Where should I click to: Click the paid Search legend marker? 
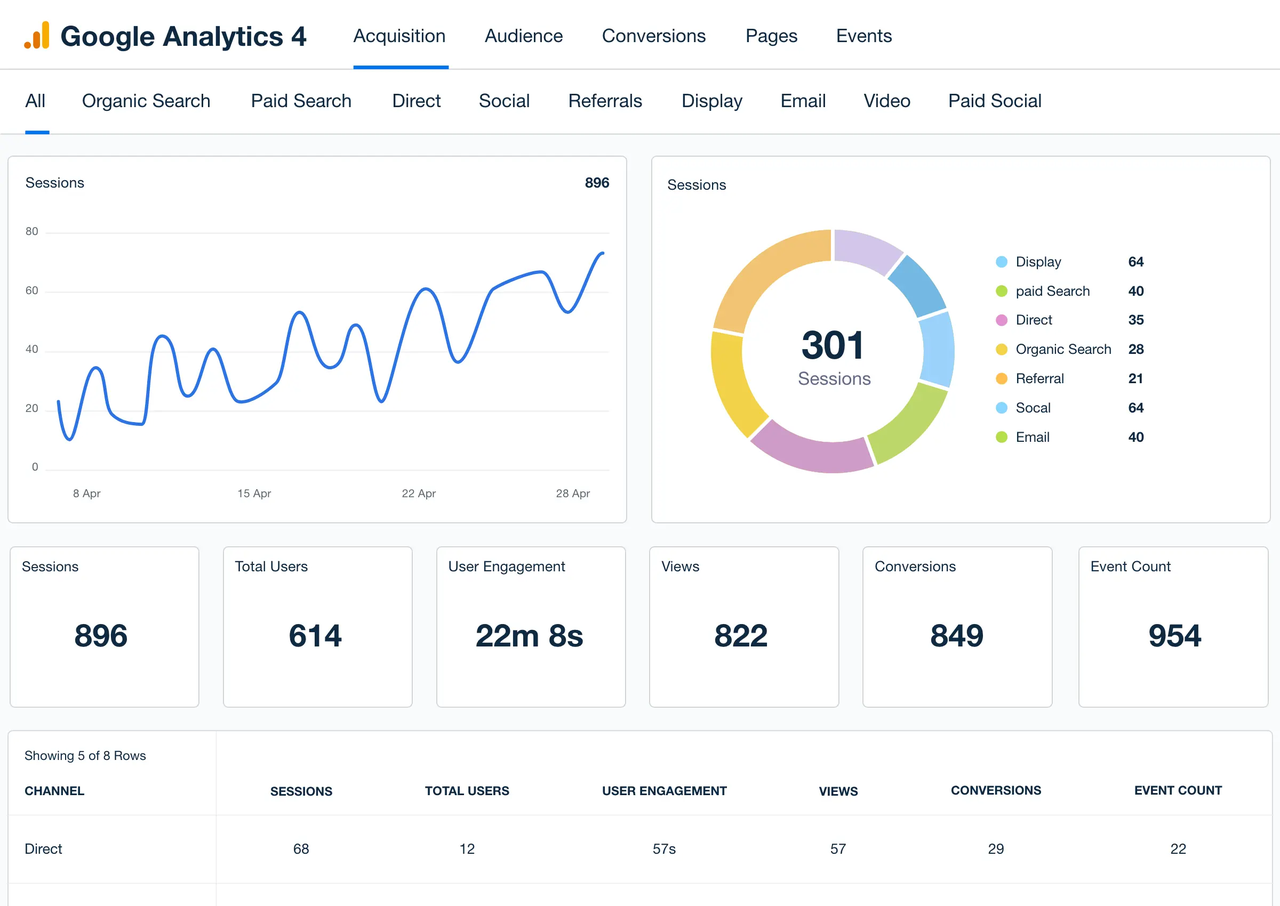point(1000,291)
